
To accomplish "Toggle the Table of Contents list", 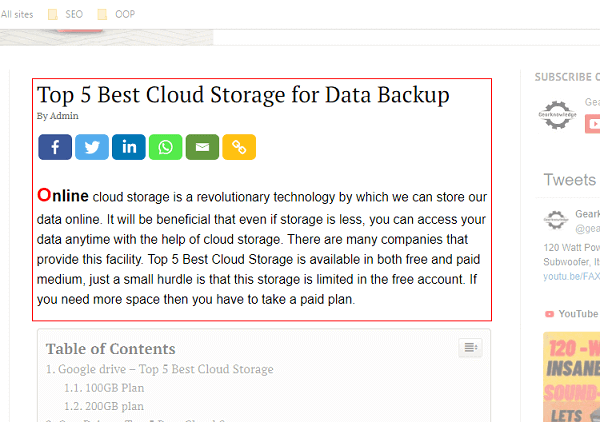I will pos(470,347).
